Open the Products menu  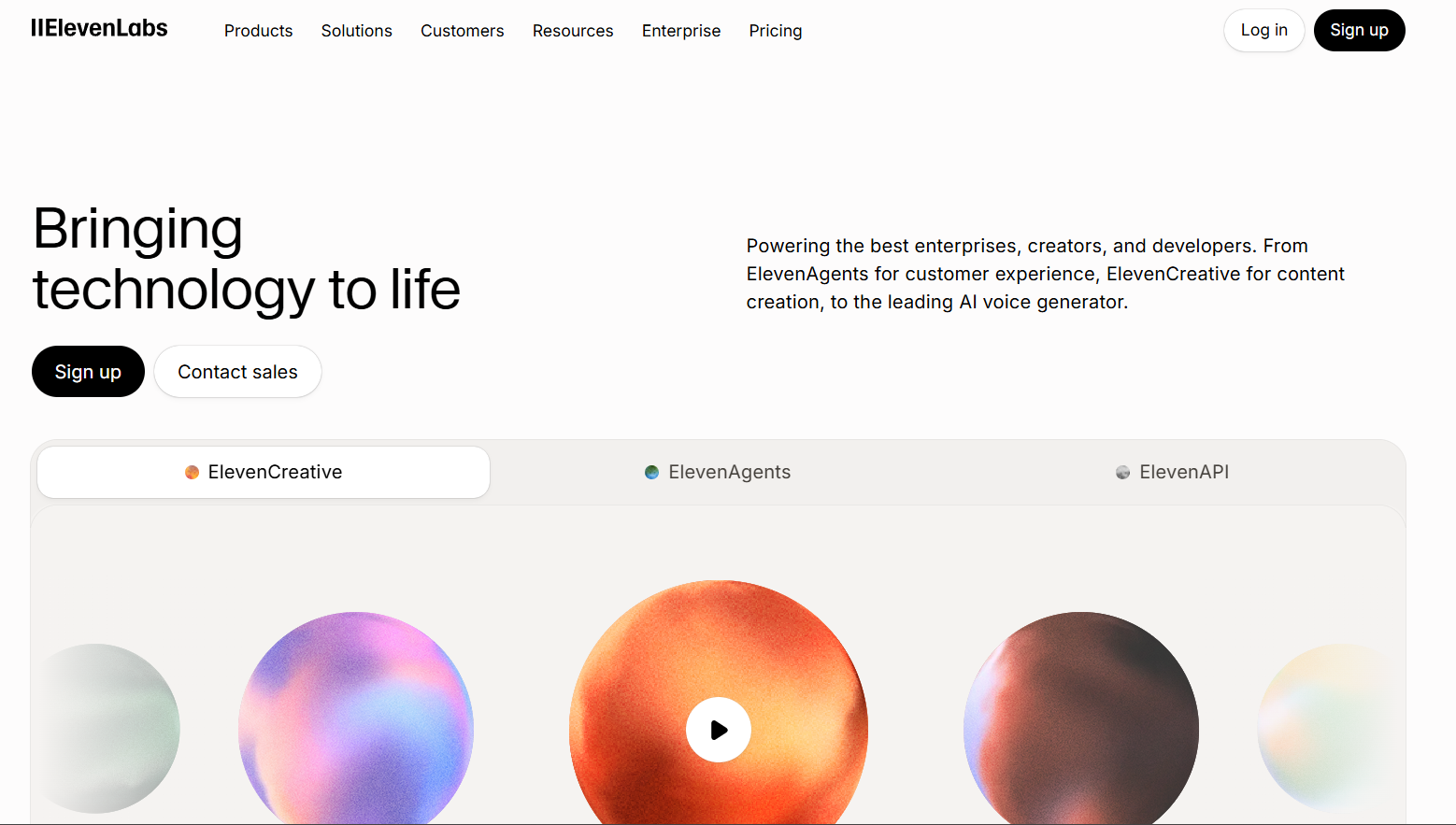coord(258,31)
